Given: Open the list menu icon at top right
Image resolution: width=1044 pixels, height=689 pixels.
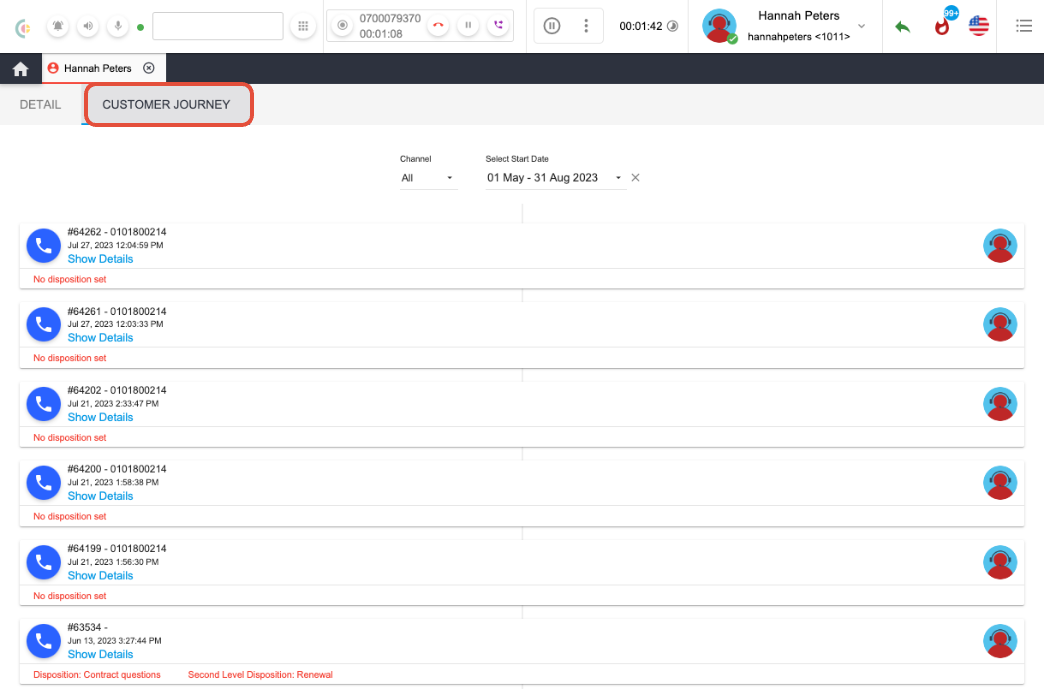Looking at the screenshot, I should [x=1024, y=26].
